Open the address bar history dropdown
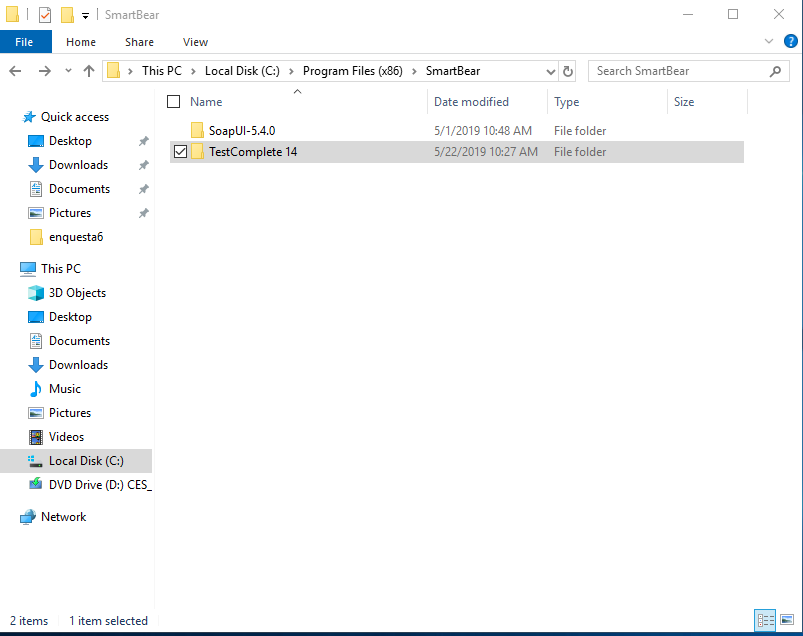Screen dimensions: 803x636 [x=550, y=71]
